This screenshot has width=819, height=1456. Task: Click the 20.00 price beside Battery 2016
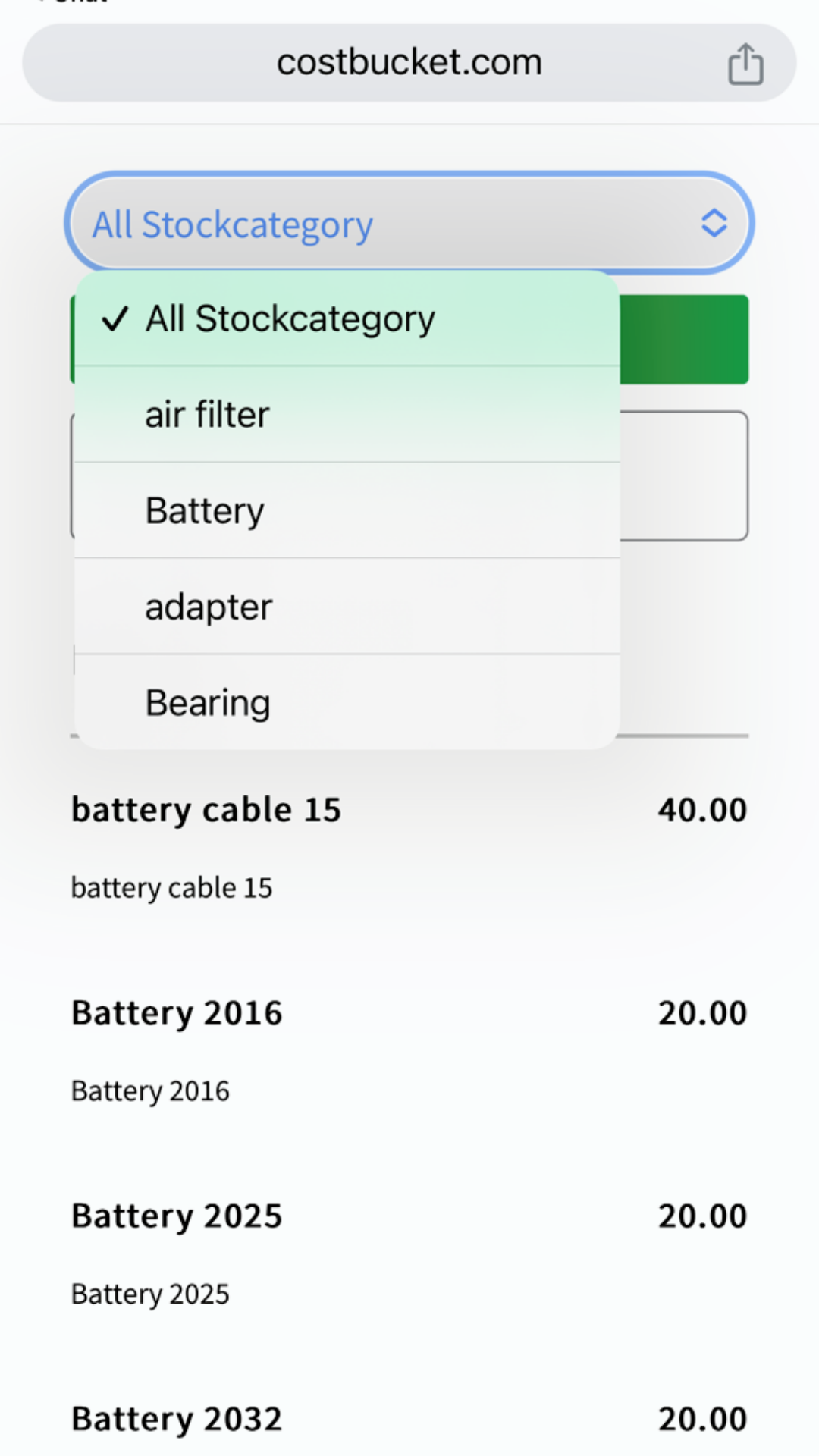tap(702, 1013)
